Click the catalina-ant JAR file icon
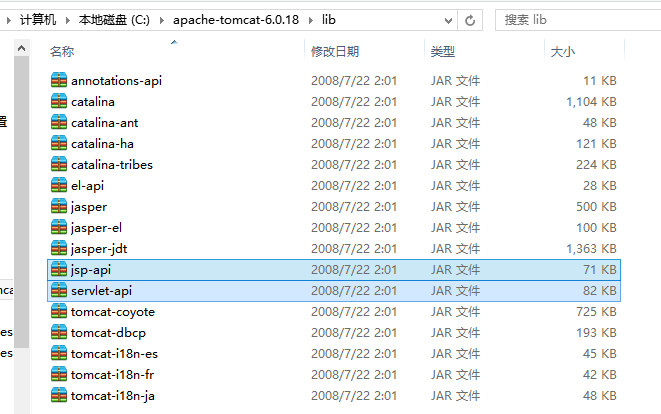 coord(59,122)
